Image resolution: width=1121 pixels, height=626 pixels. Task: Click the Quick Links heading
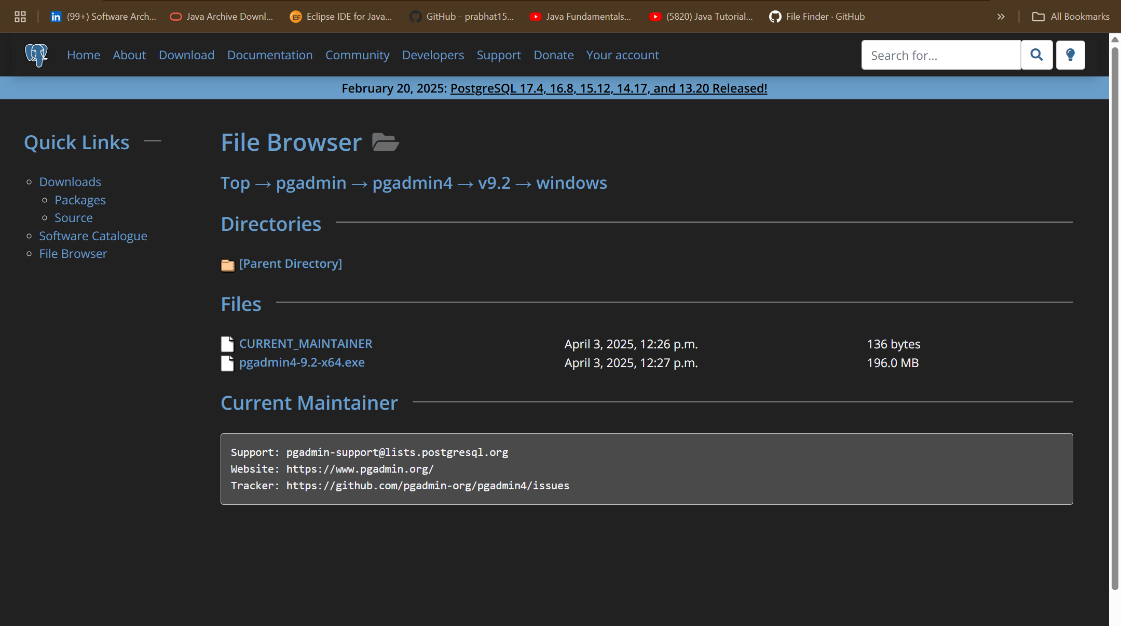(x=76, y=142)
